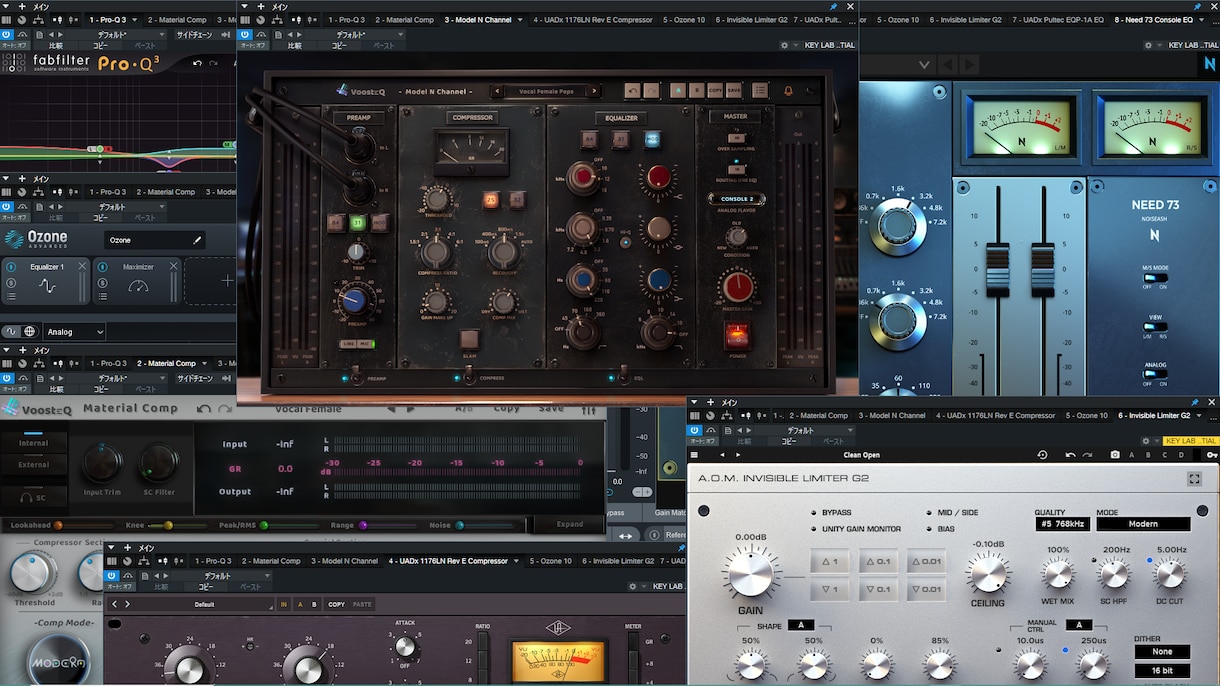The height and width of the screenshot is (686, 1220).
Task: Toggle BYPASS on Invisible Limiter
Action: point(812,512)
